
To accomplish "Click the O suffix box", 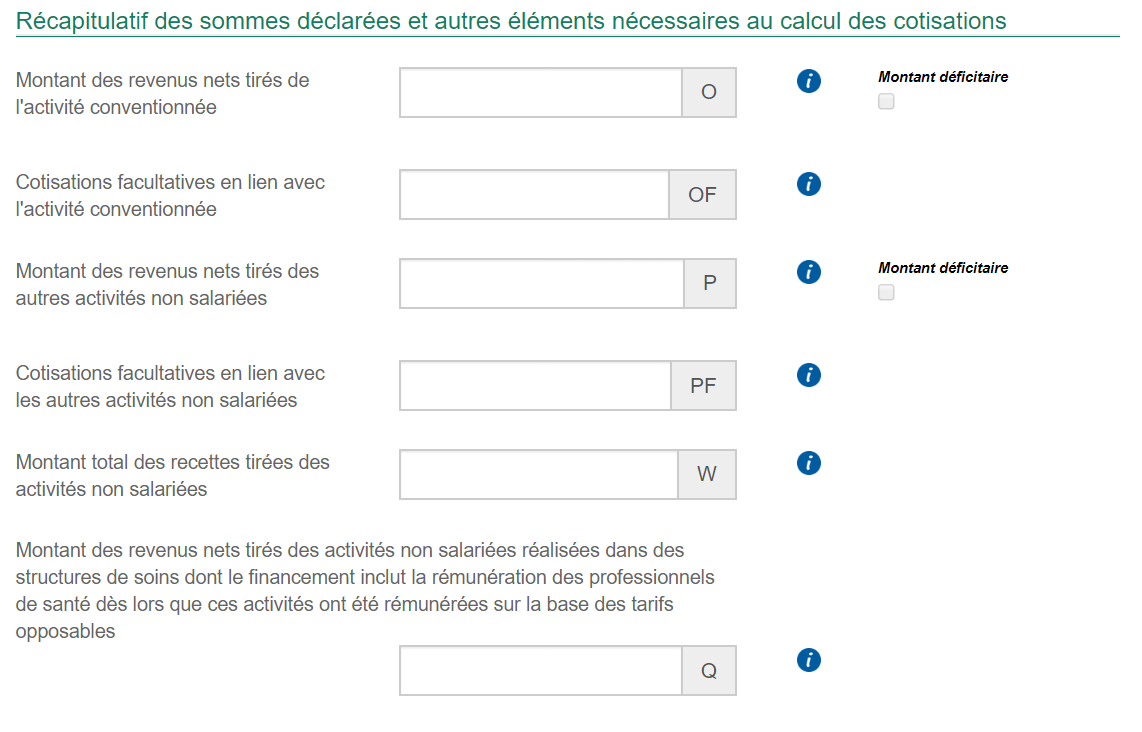I will pos(709,93).
